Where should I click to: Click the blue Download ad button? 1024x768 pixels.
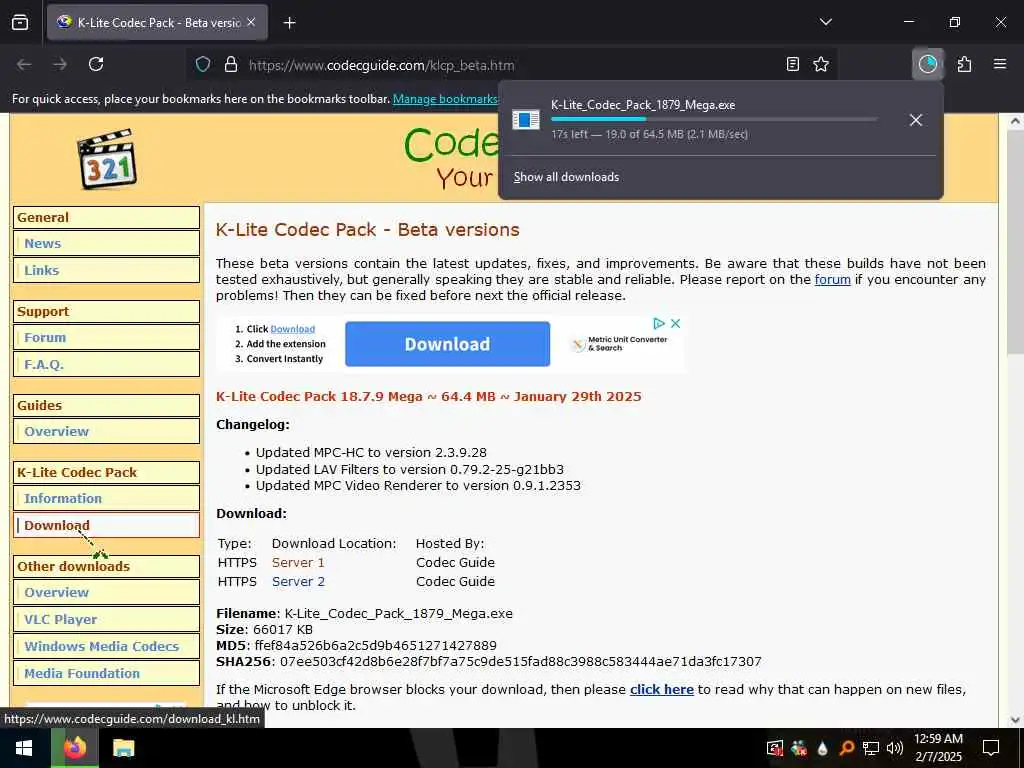click(x=447, y=344)
